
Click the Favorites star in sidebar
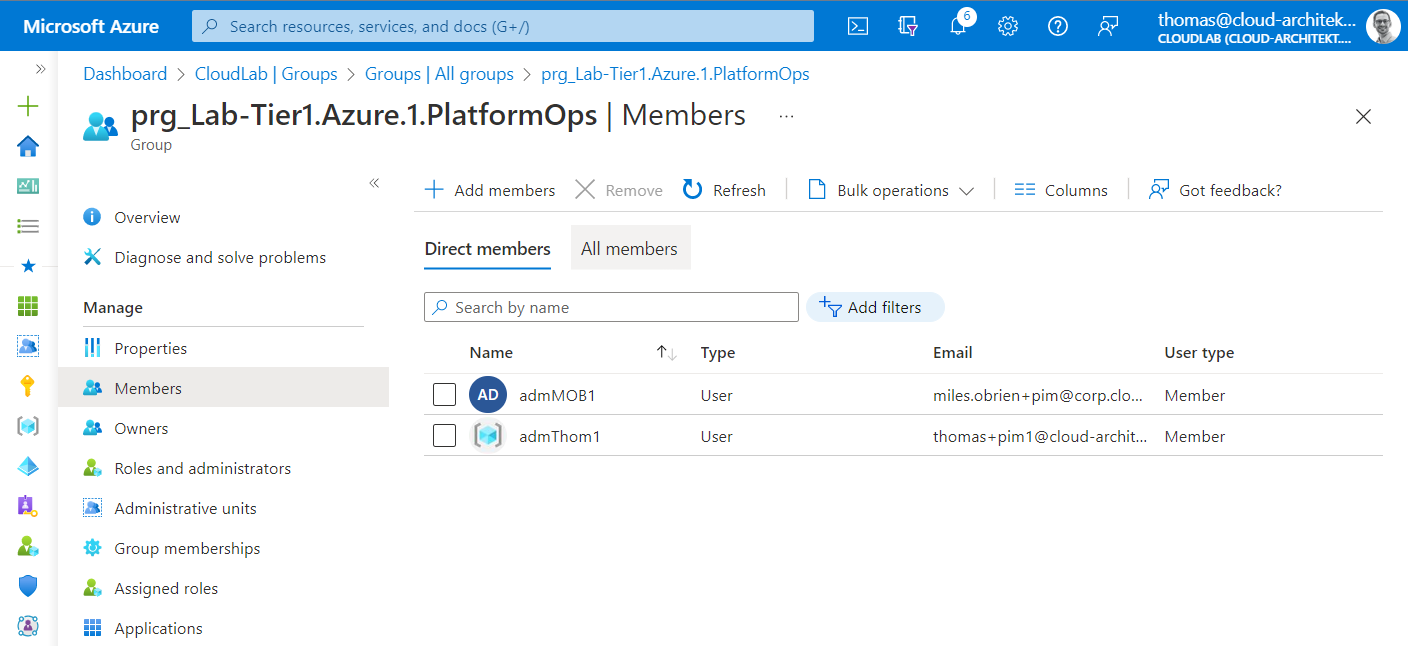(x=28, y=266)
